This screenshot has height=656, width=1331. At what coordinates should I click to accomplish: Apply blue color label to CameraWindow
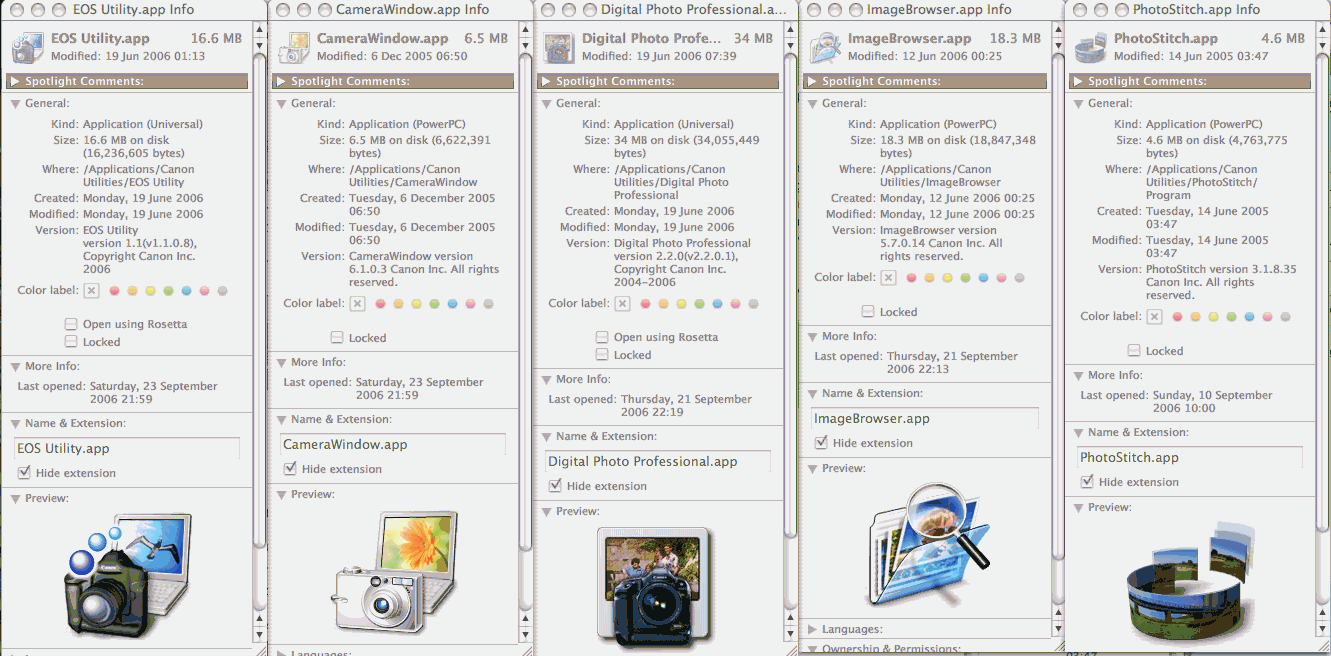[452, 304]
